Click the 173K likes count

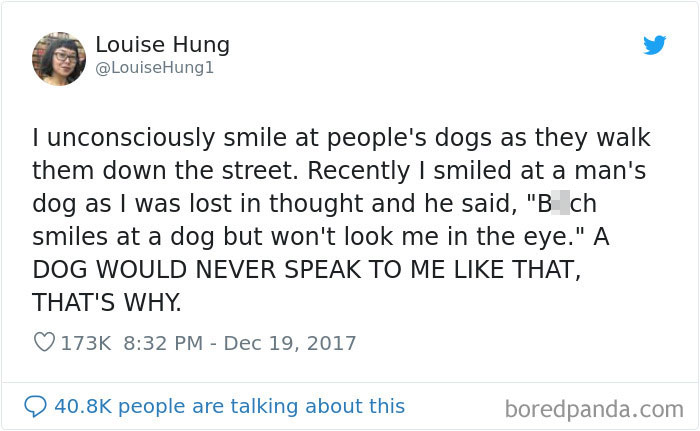point(86,343)
